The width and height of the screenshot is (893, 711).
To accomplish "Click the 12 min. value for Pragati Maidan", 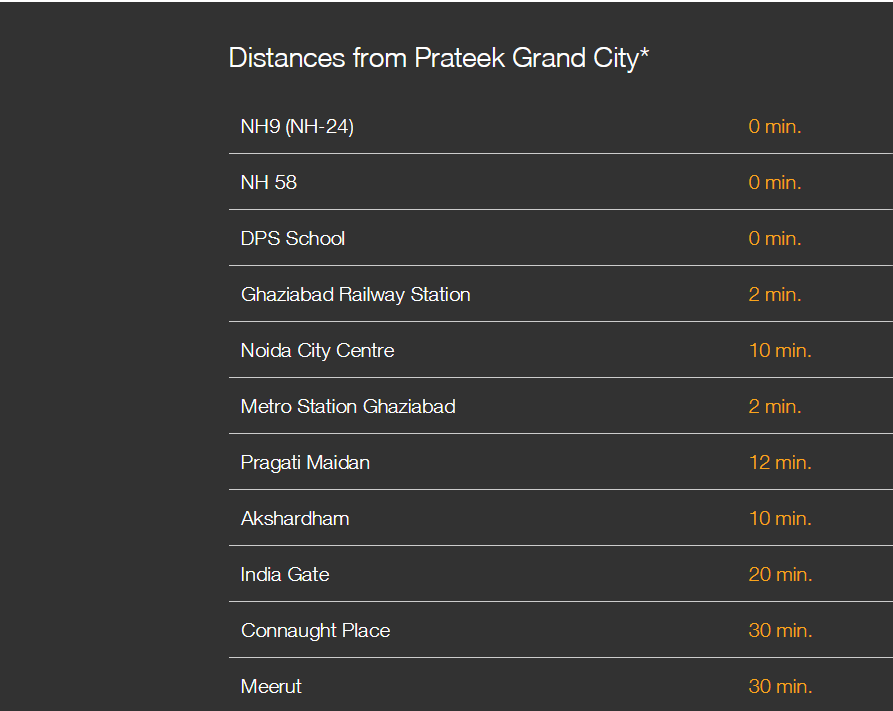I will [780, 463].
